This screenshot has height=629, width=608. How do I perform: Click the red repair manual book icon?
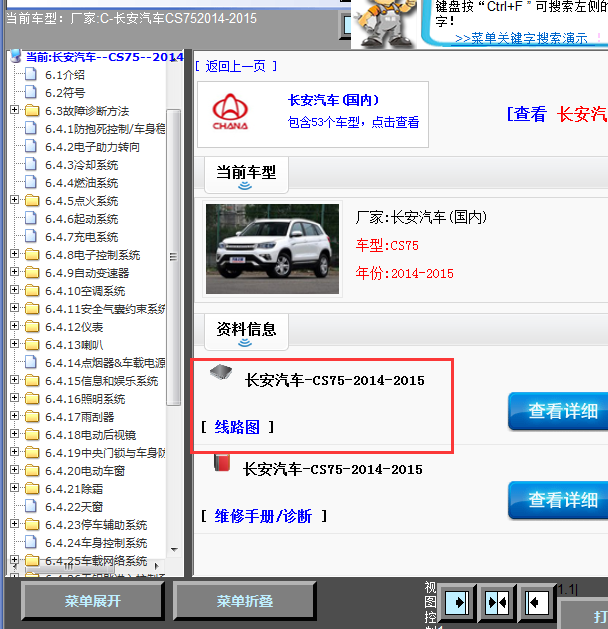(x=222, y=463)
